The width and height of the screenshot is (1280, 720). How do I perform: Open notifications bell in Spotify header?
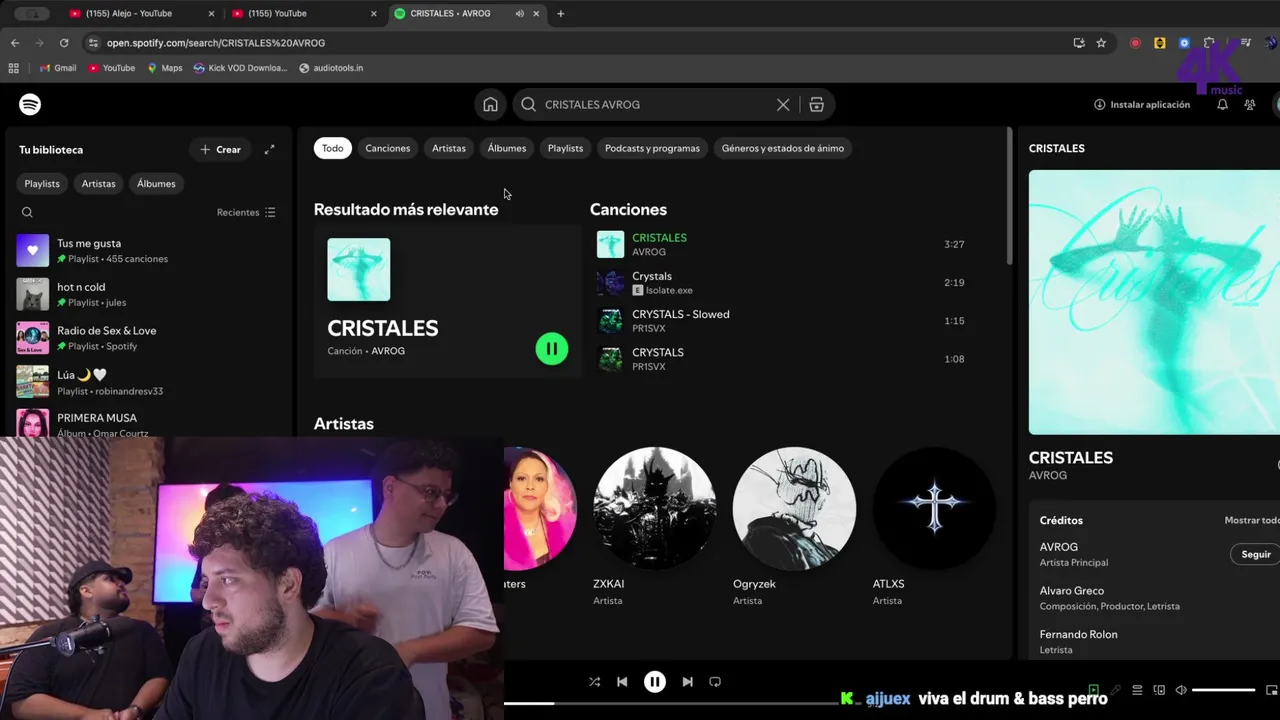tap(1222, 104)
